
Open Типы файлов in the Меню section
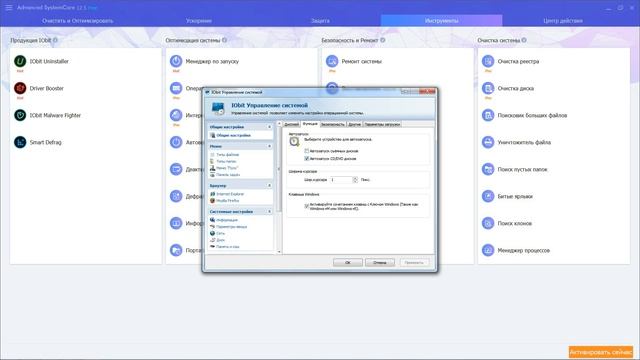[224, 155]
